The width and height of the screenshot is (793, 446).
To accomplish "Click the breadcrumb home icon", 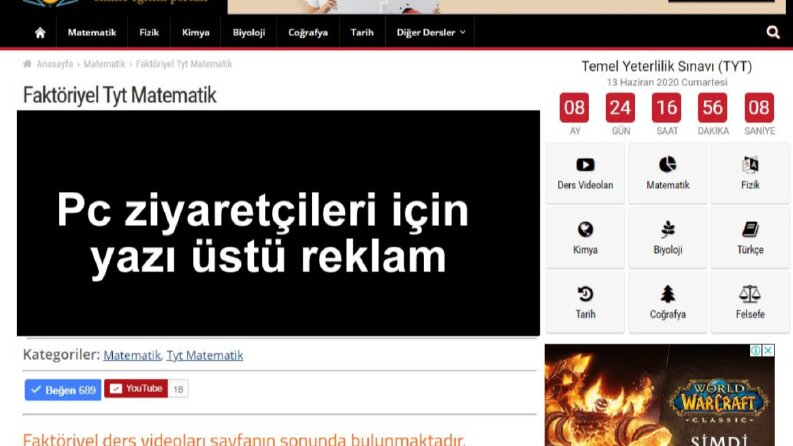I will point(27,64).
